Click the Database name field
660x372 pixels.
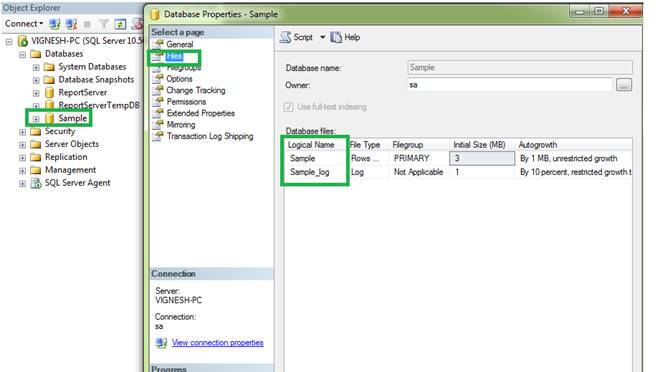(519, 67)
